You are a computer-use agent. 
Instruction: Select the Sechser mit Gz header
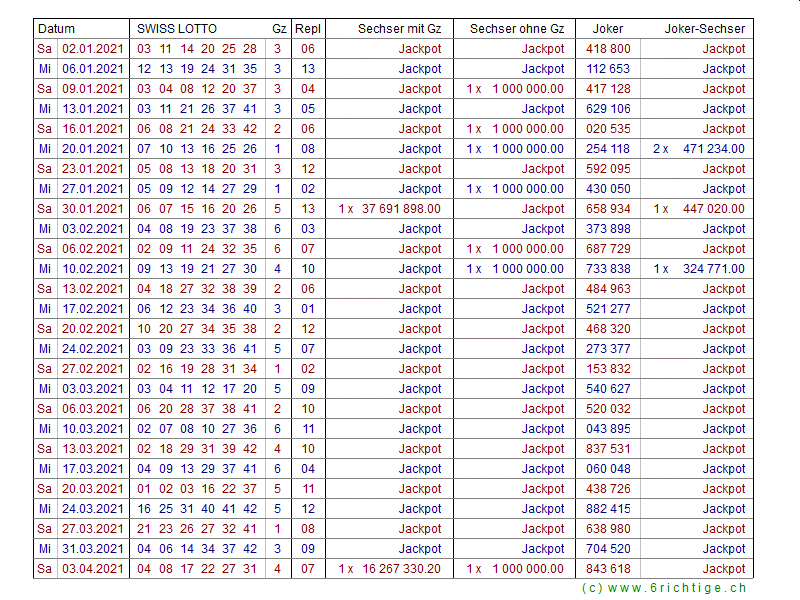tap(399, 29)
